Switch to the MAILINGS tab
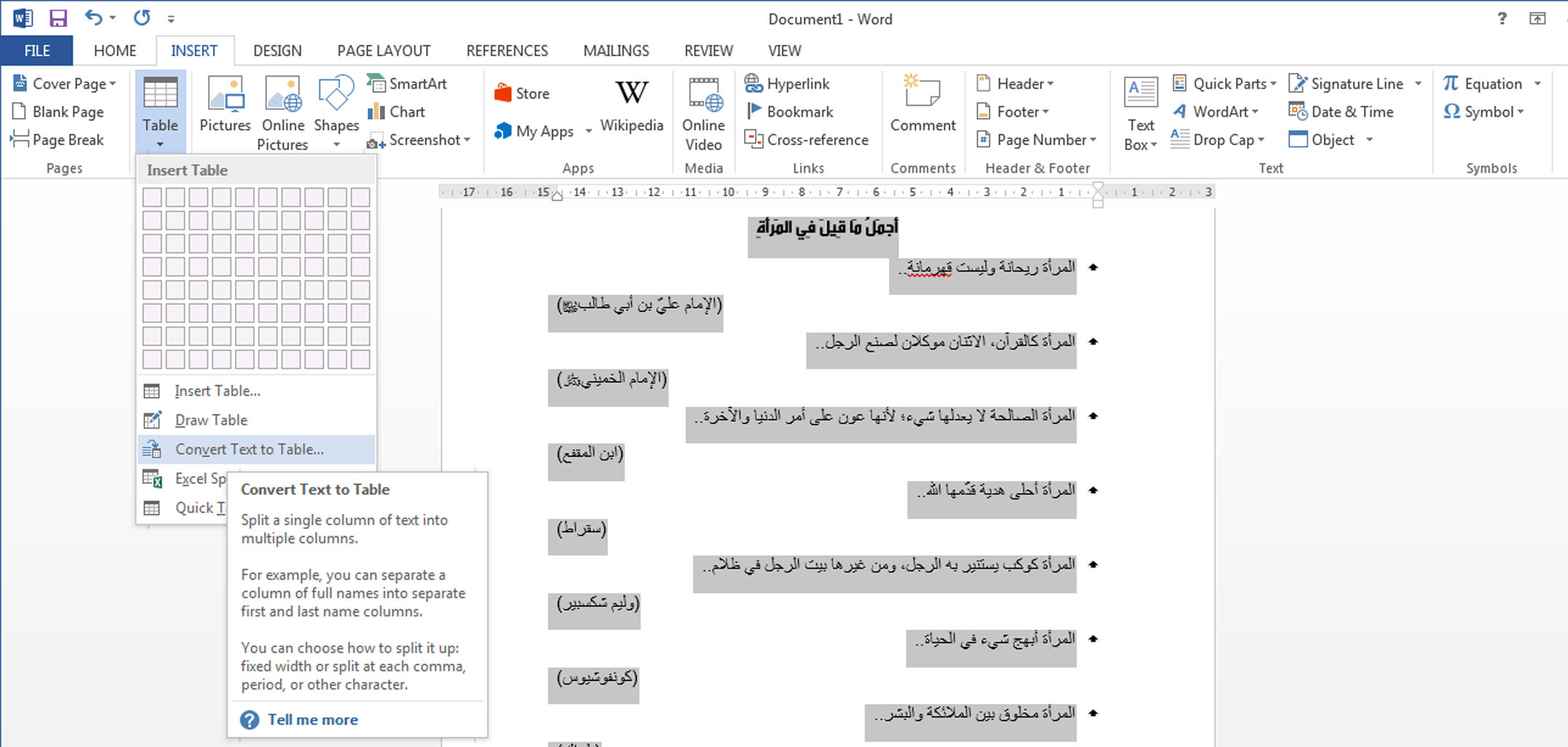1568x747 pixels. [616, 50]
